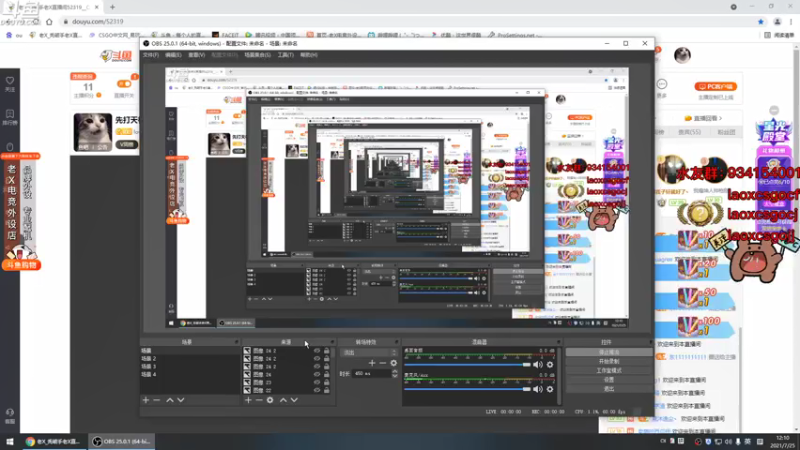Adjust the 麦克风/Aux volume slider
Image resolution: width=800 pixels, height=450 pixels.
click(x=467, y=389)
